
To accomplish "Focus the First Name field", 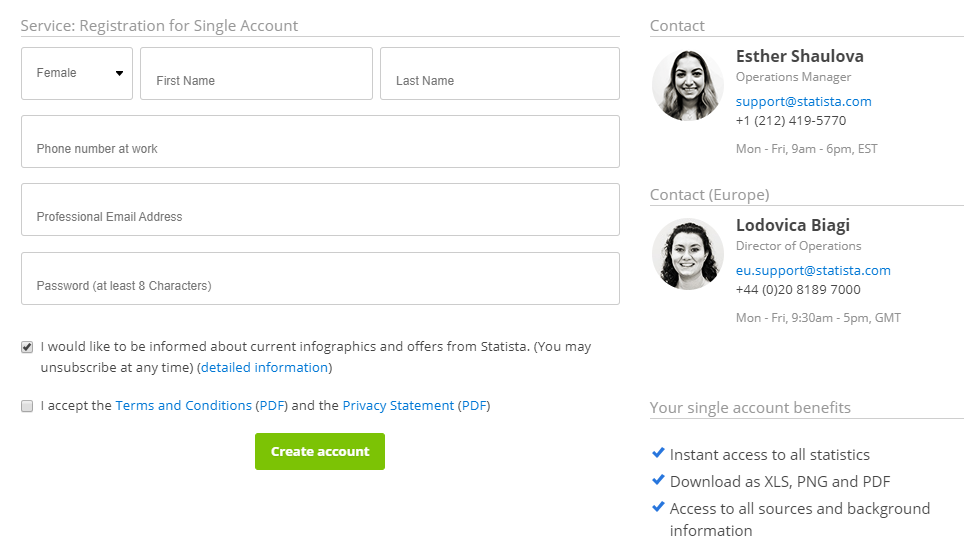I will click(256, 73).
